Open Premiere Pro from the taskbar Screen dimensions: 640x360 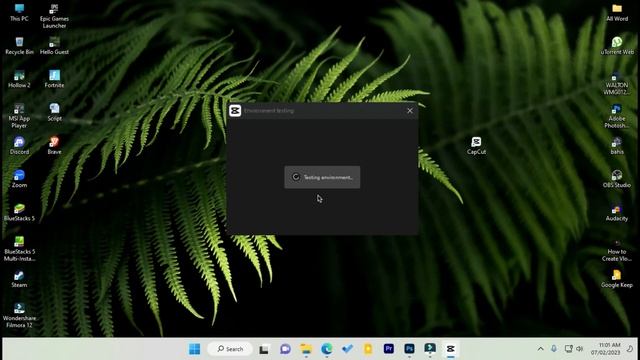[x=389, y=349]
